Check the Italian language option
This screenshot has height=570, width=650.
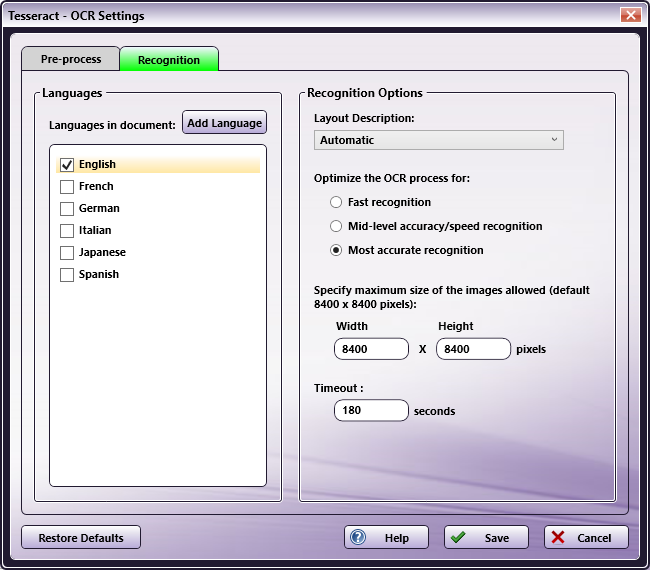(x=67, y=230)
